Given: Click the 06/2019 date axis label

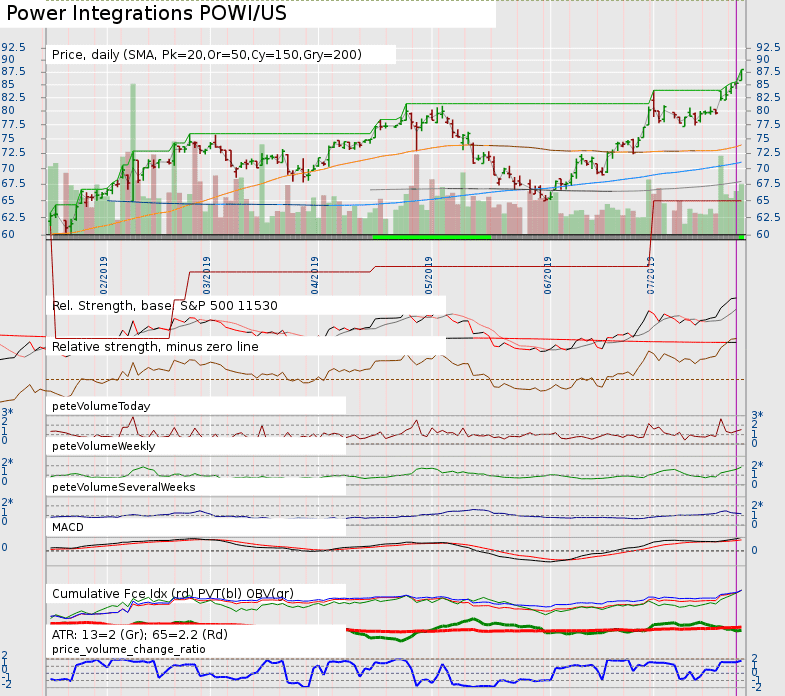Looking at the screenshot, I should (547, 275).
